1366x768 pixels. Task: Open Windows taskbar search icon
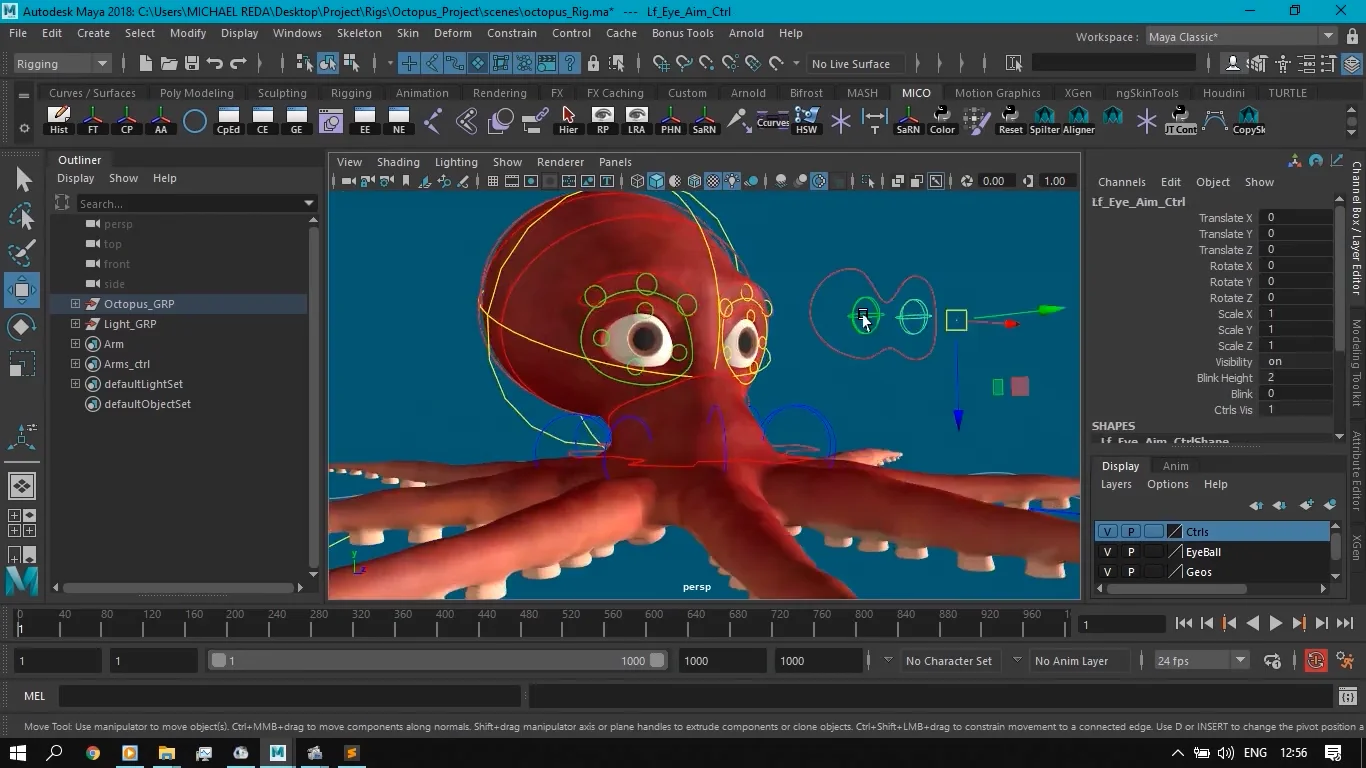click(x=55, y=753)
